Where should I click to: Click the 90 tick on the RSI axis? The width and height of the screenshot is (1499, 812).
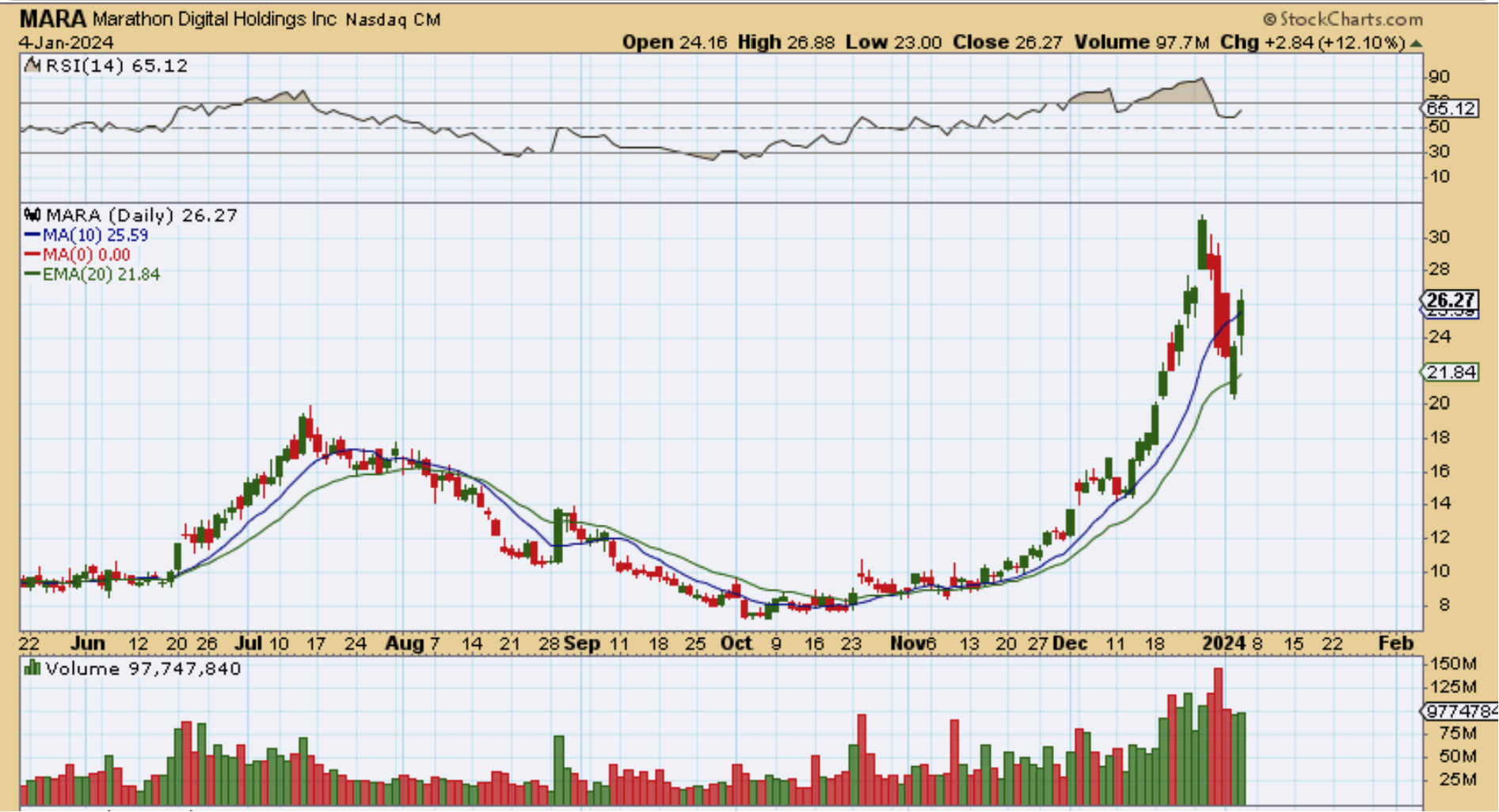coord(1440,77)
